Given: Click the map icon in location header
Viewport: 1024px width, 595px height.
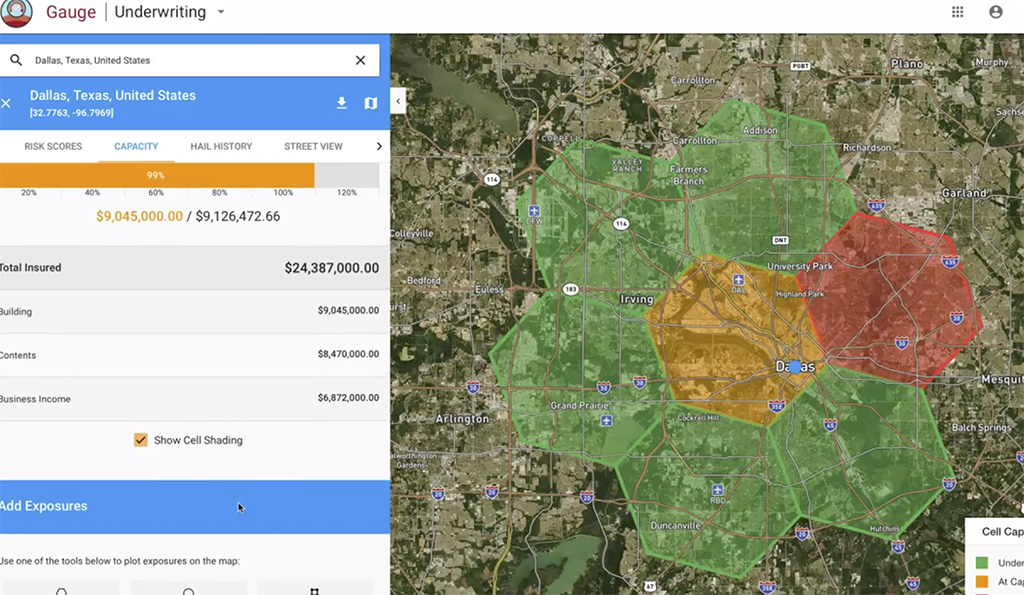Looking at the screenshot, I should (370, 103).
